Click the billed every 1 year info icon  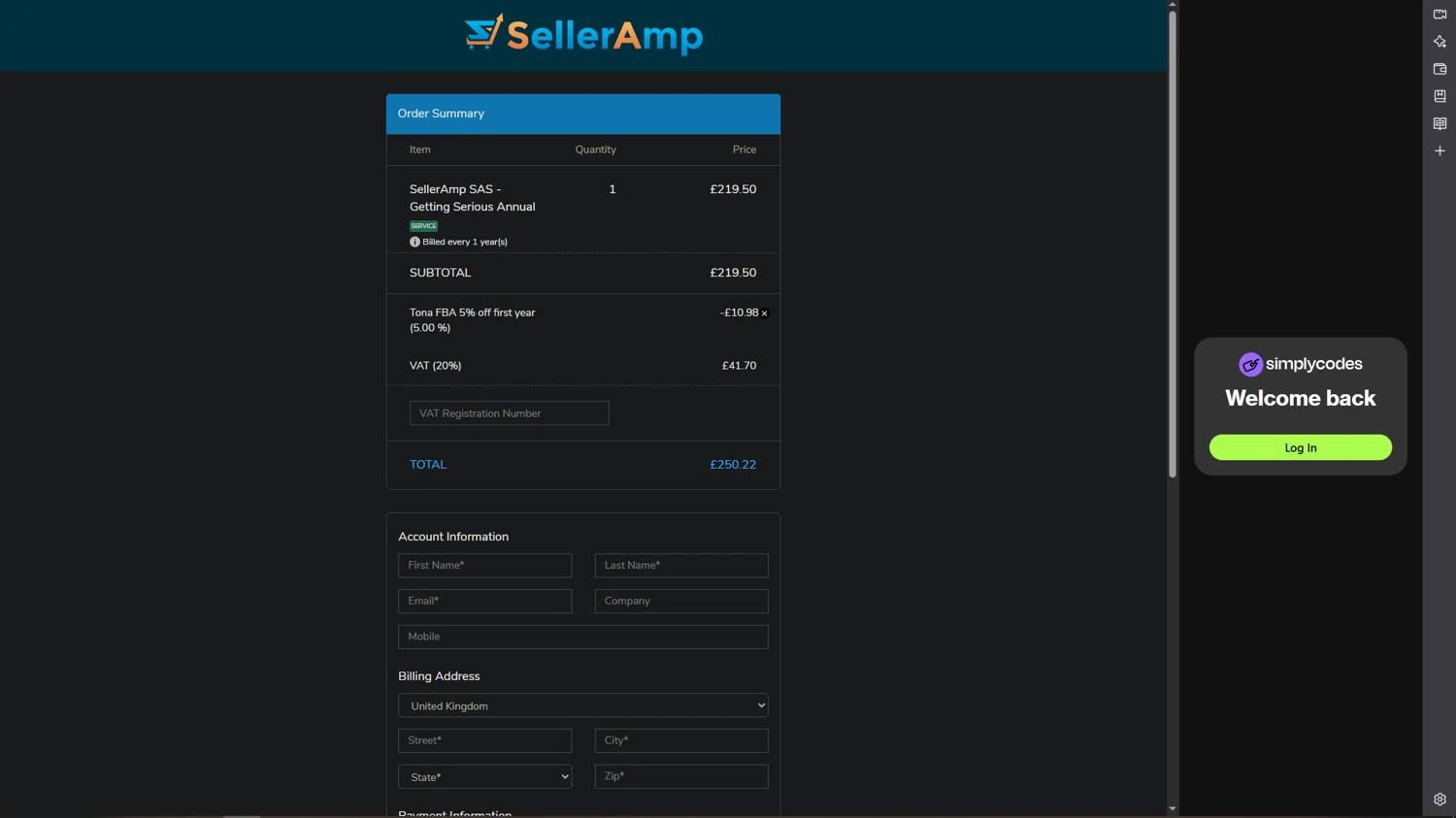[414, 242]
